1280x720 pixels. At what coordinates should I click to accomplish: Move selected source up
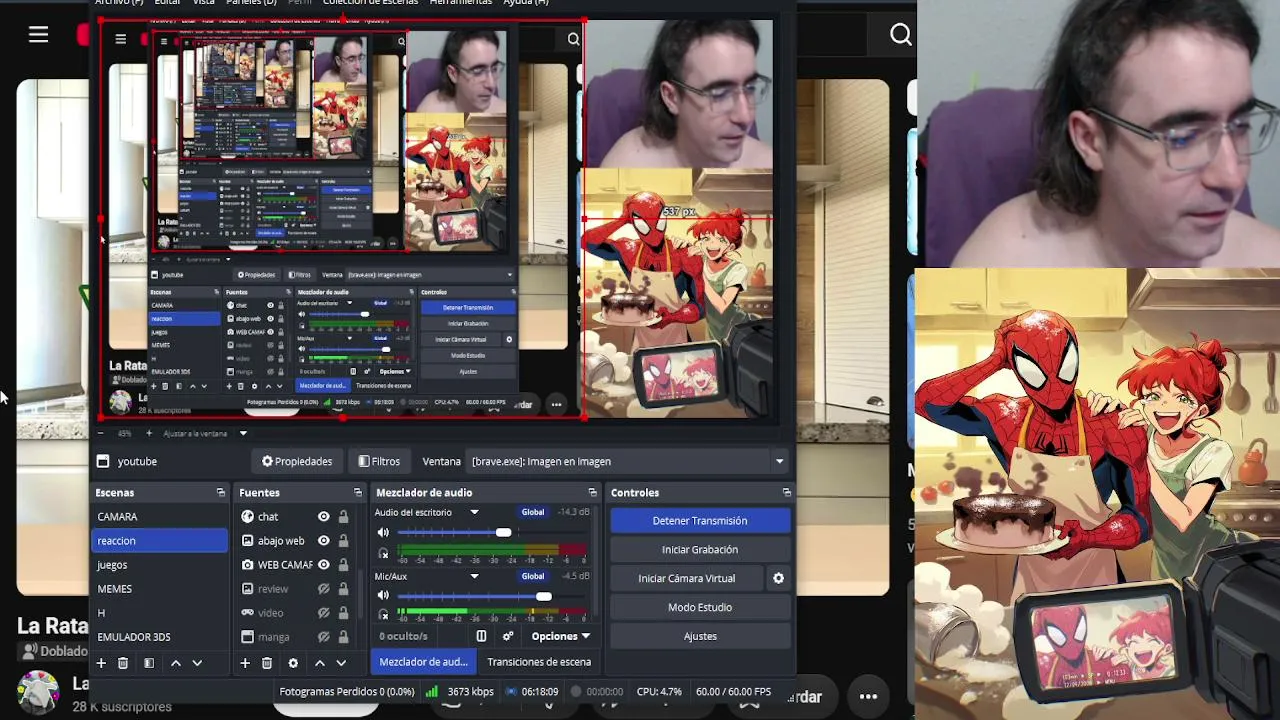tap(320, 663)
